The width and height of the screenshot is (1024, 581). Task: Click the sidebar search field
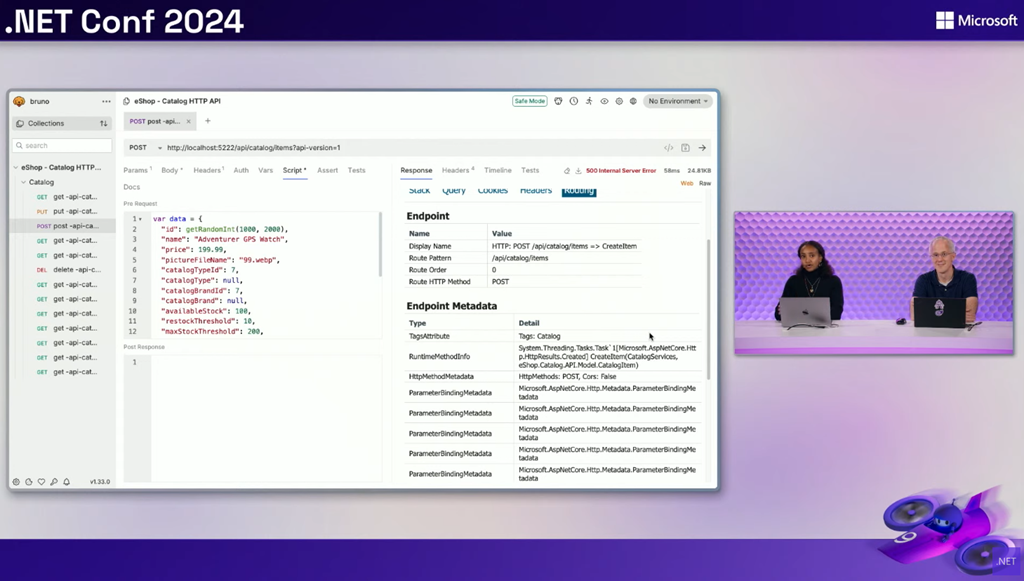(62, 146)
